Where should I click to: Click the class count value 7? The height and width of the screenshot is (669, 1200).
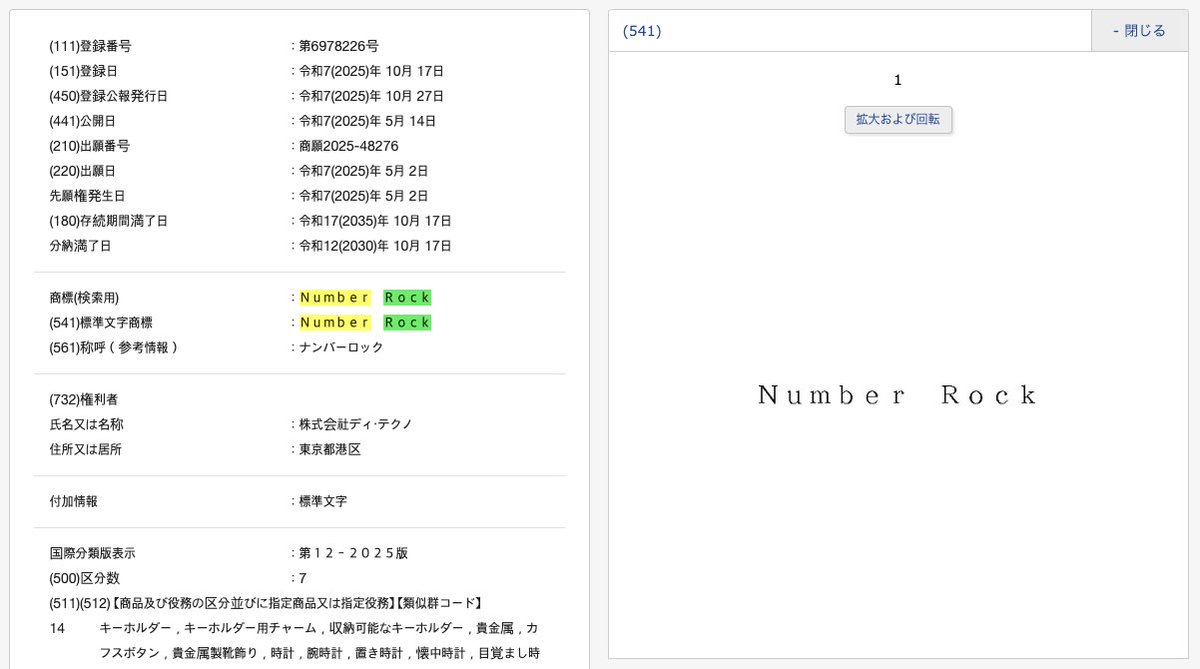coord(303,578)
